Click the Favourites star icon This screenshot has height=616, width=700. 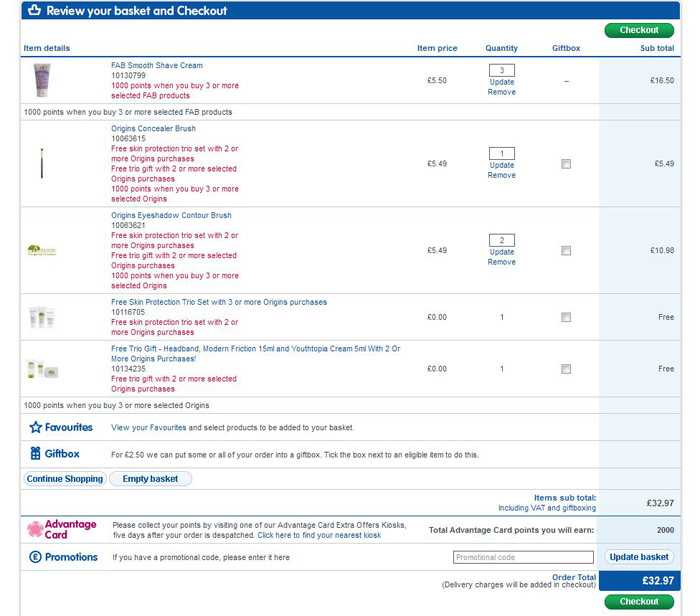tap(36, 427)
